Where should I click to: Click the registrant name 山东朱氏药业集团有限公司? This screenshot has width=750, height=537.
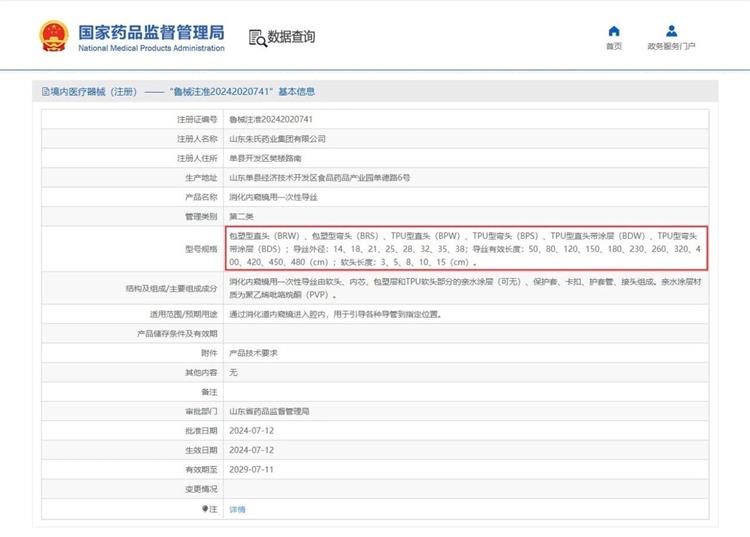point(277,139)
